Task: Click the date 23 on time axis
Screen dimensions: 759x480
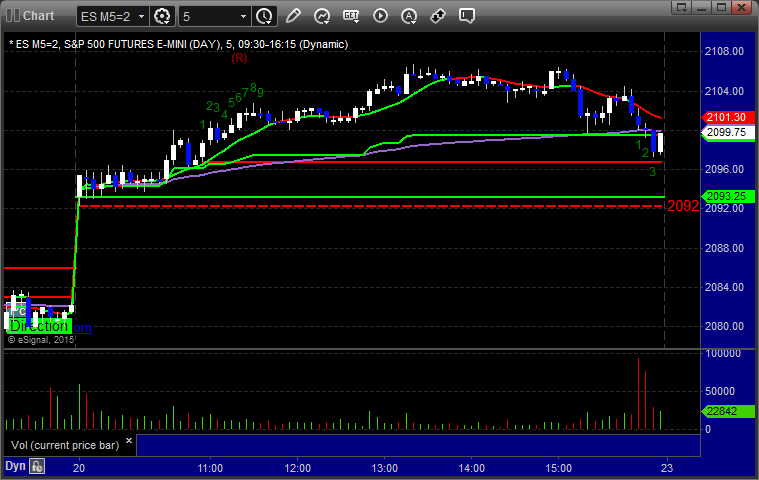Action: [667, 468]
